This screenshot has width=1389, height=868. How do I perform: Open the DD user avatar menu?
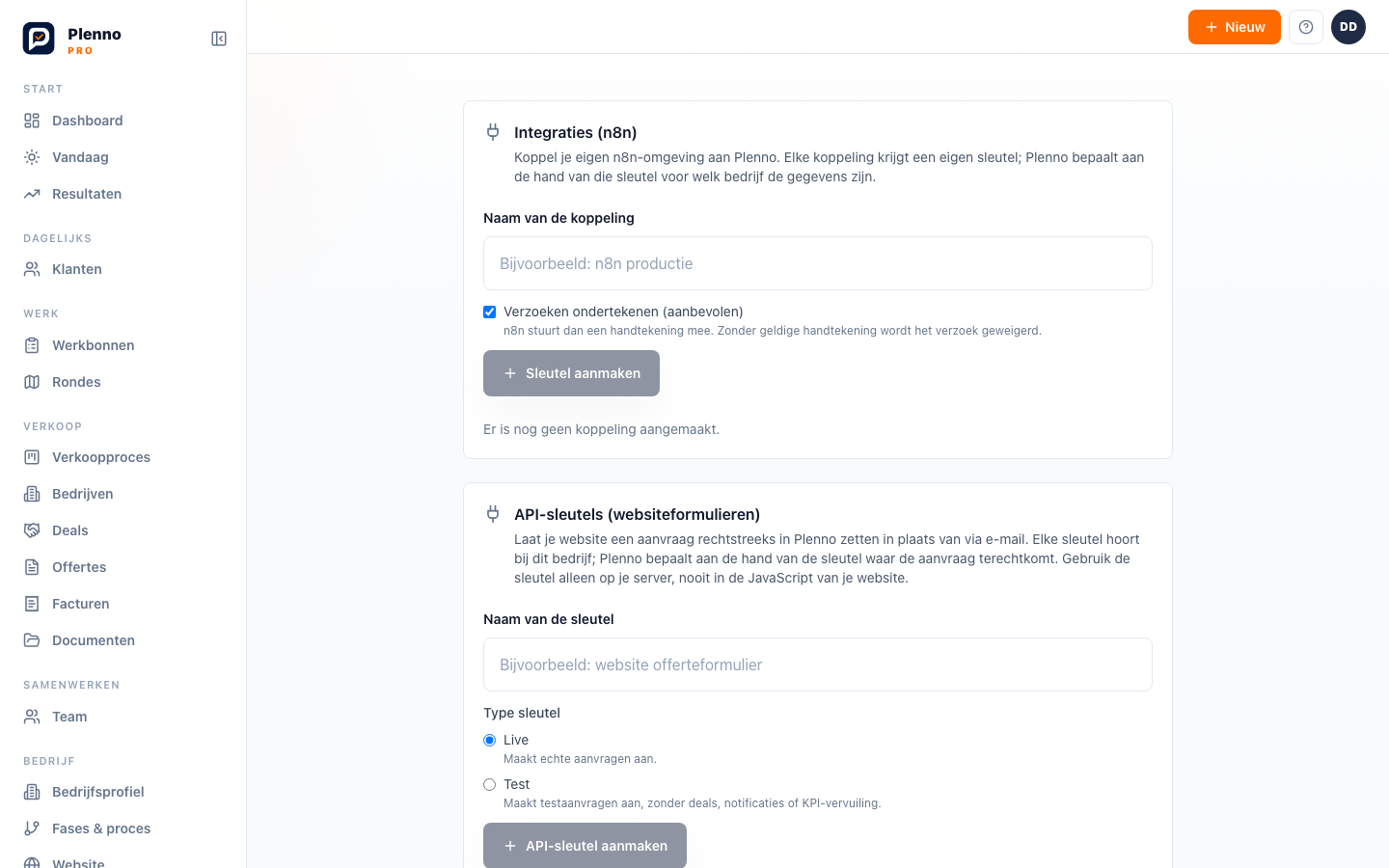pos(1348,27)
